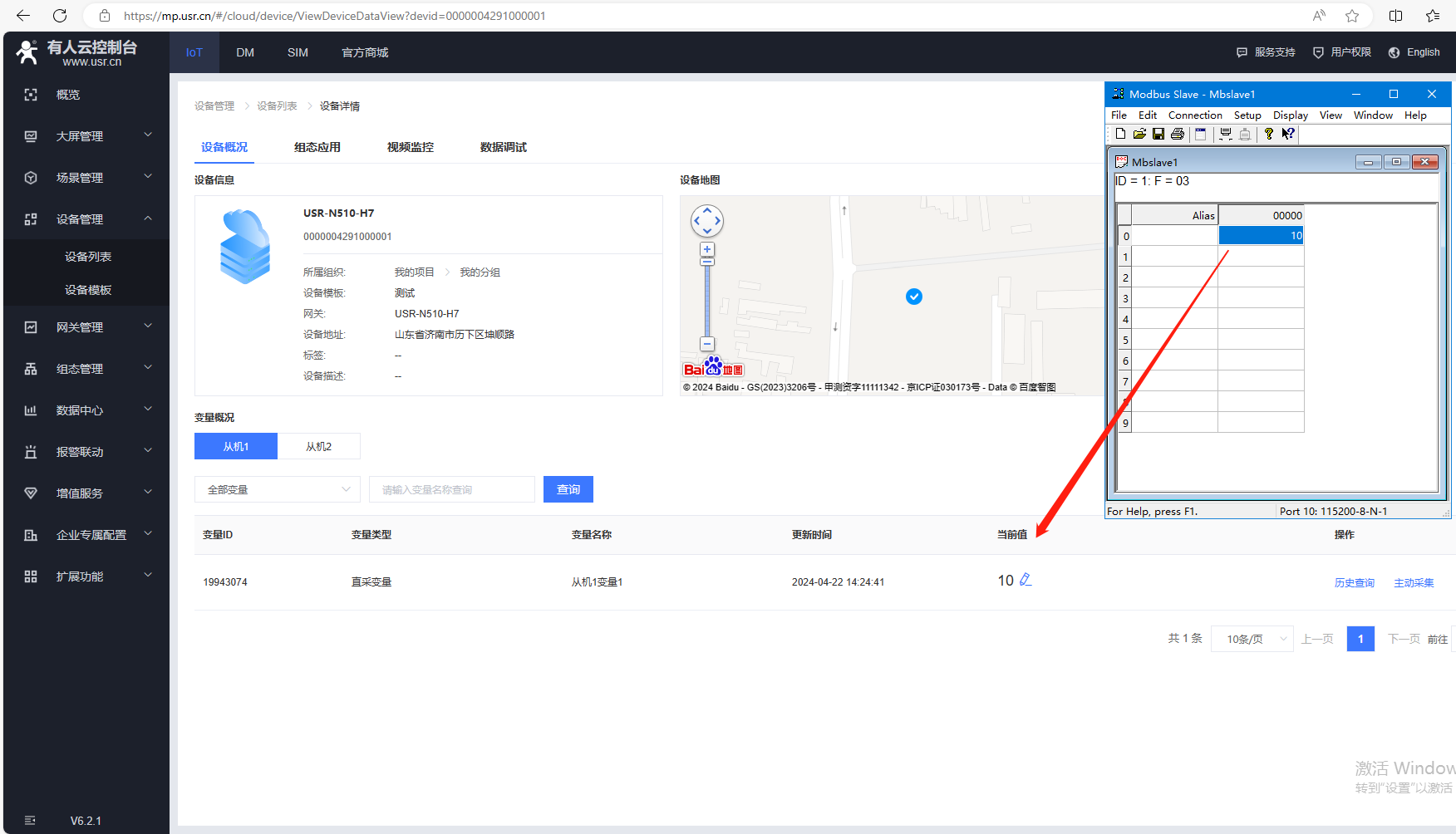
Task: Open the 10条/页 page size dropdown
Action: coord(1252,639)
